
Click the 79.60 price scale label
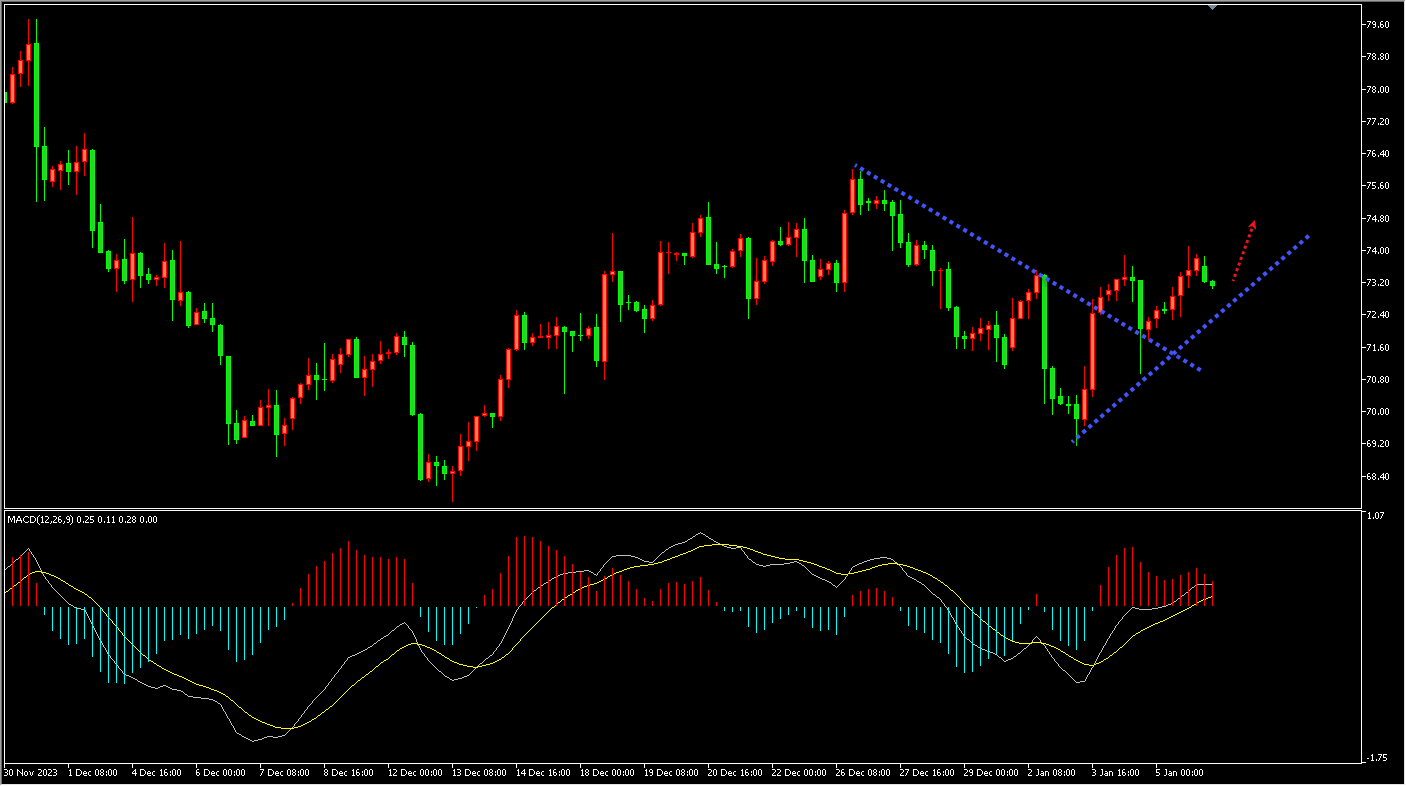1376,25
